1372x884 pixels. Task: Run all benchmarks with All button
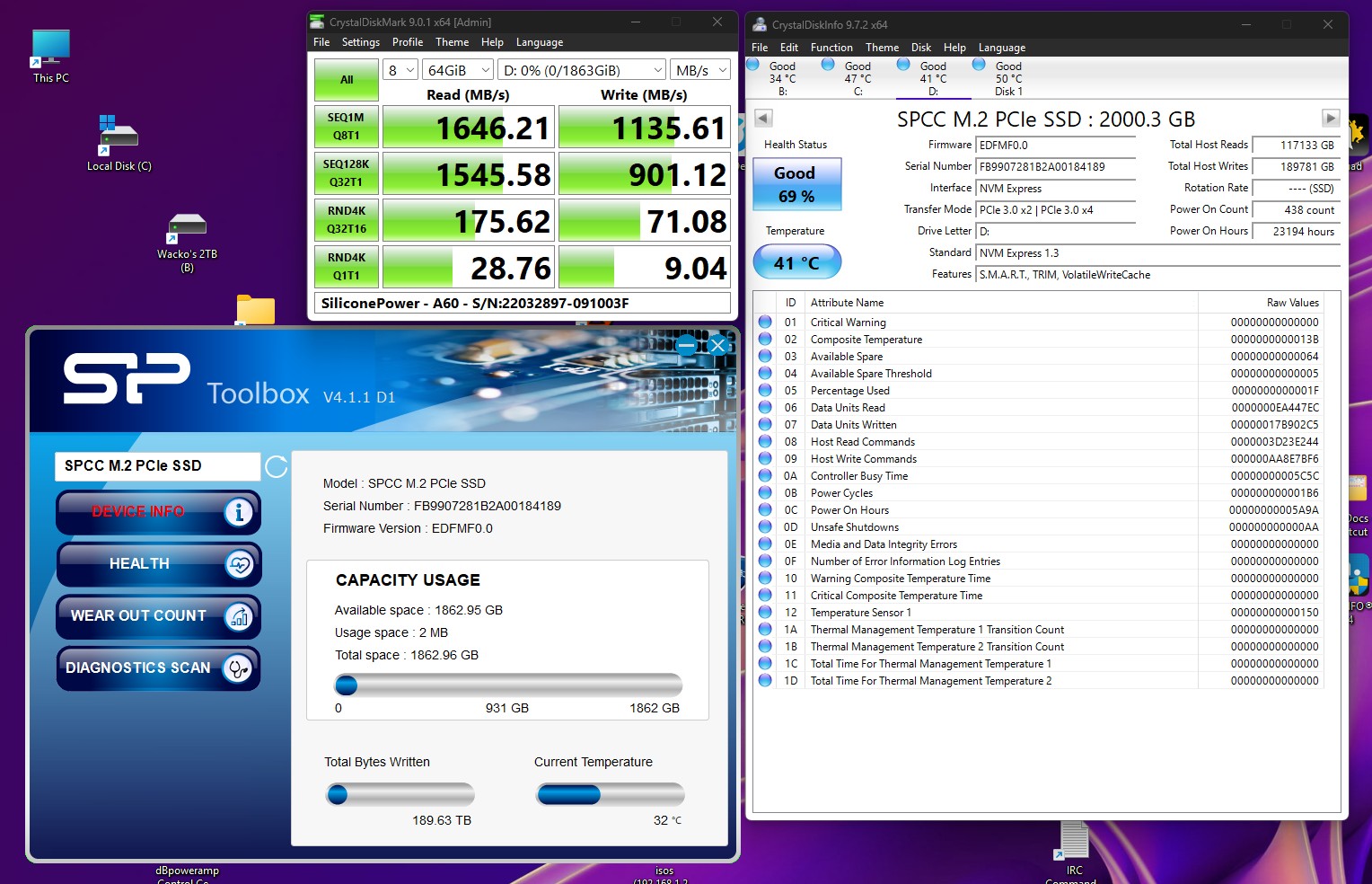tap(347, 80)
